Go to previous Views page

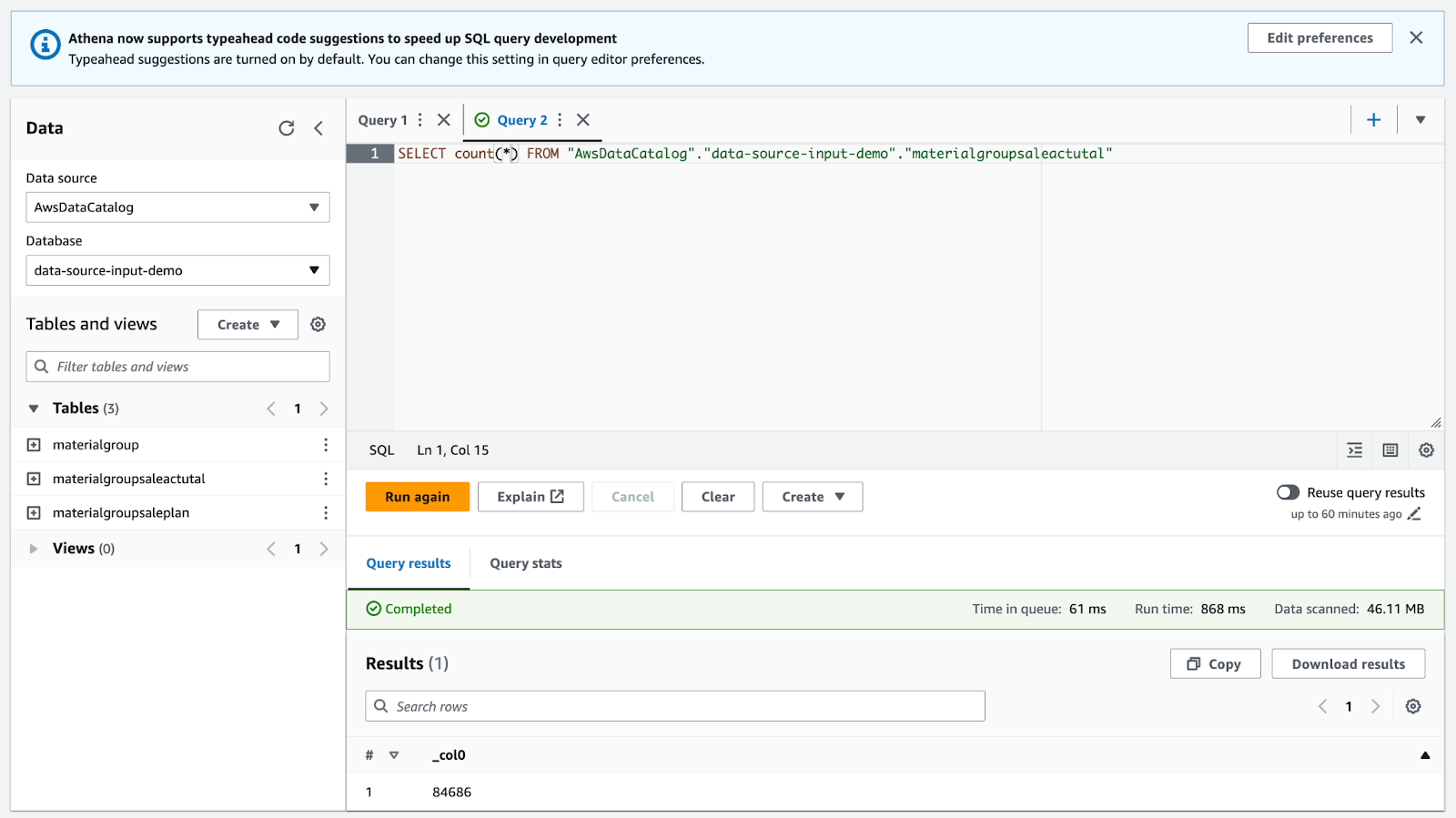click(x=271, y=549)
